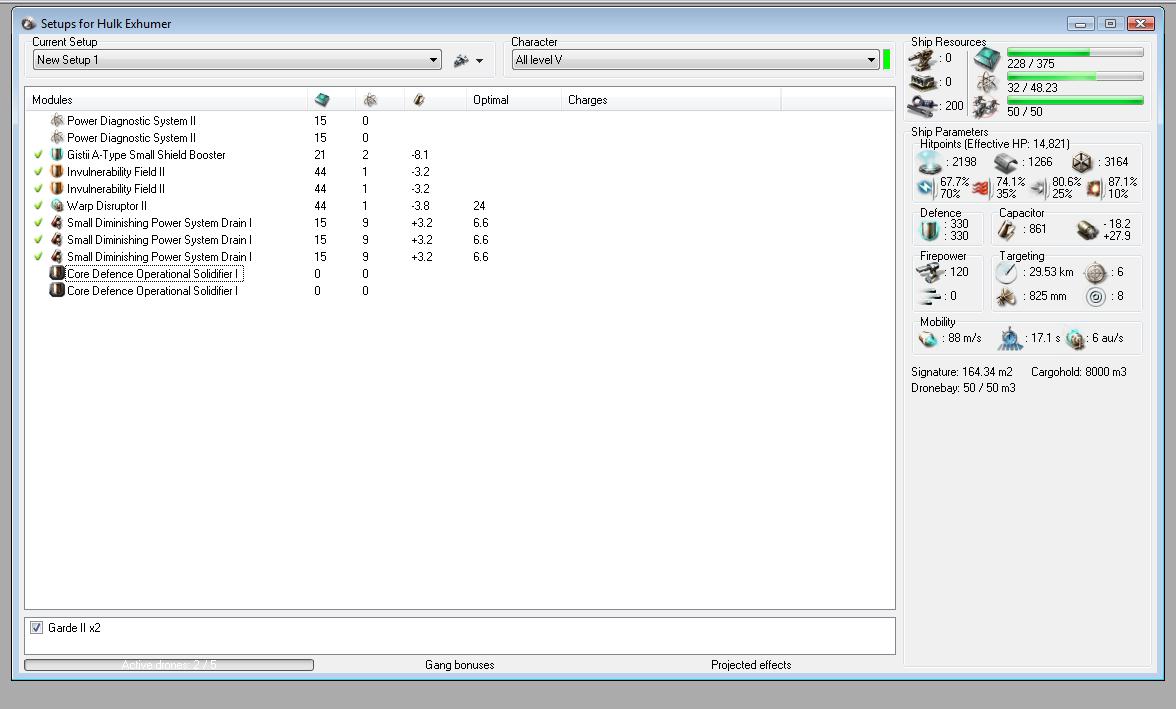
Task: Toggle the Gistii A-Type Small Shield Booster checkmark
Action: [38, 155]
